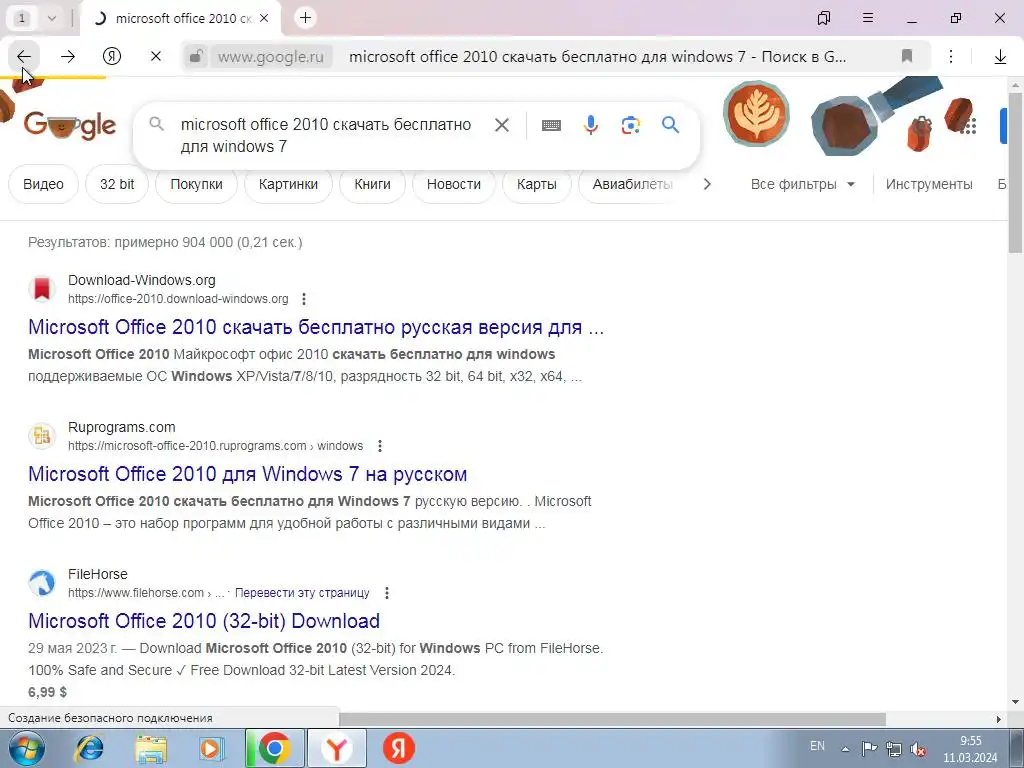Click the FileHorse site favicon
Viewport: 1024px width, 768px height.
[42, 583]
